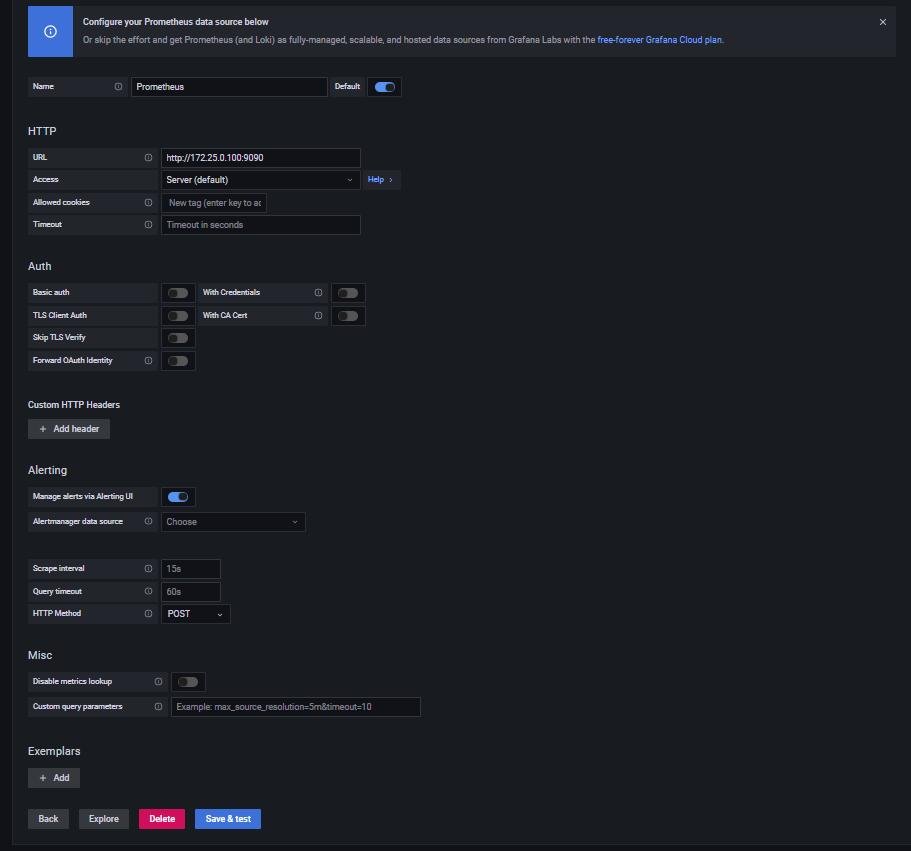Dismiss the Prometheus configuration banner
The height and width of the screenshot is (851, 911).
tap(883, 22)
